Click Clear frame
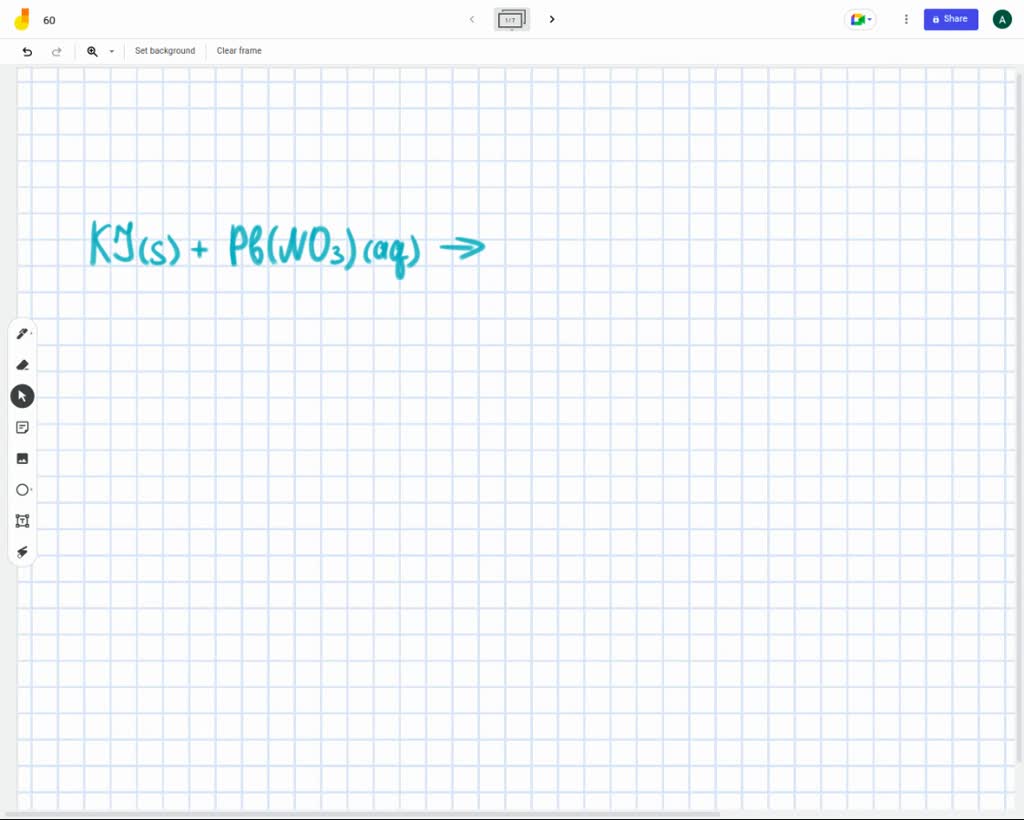This screenshot has width=1024, height=820. click(239, 51)
